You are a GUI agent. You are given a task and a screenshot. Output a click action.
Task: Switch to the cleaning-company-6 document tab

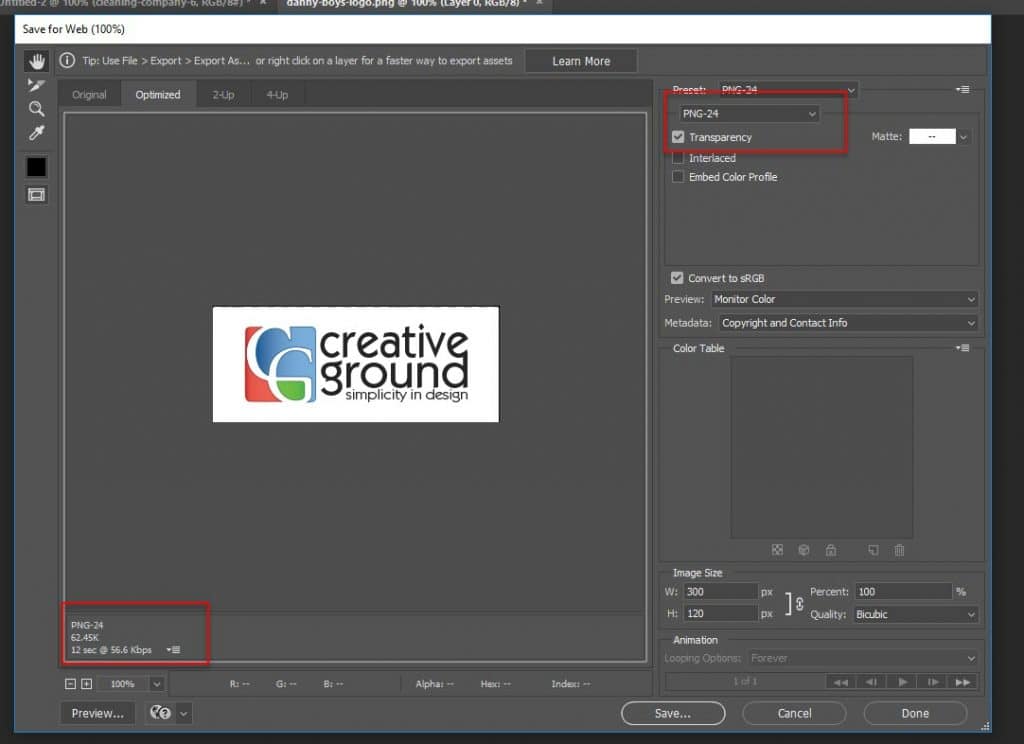coord(134,4)
